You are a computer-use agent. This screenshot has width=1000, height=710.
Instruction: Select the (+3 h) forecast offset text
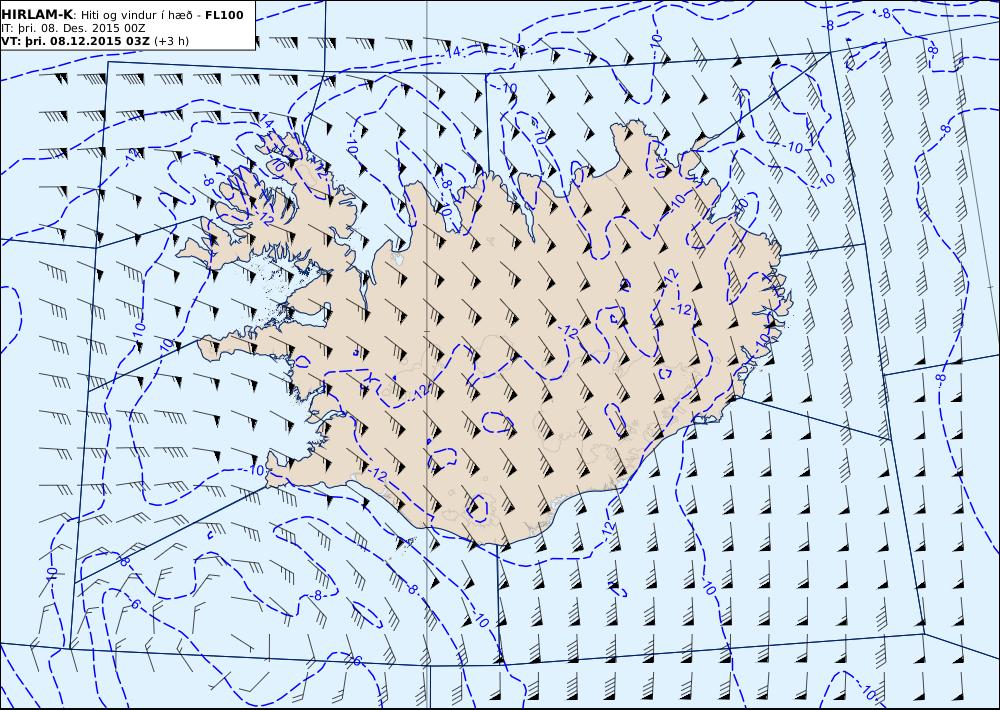(x=172, y=41)
